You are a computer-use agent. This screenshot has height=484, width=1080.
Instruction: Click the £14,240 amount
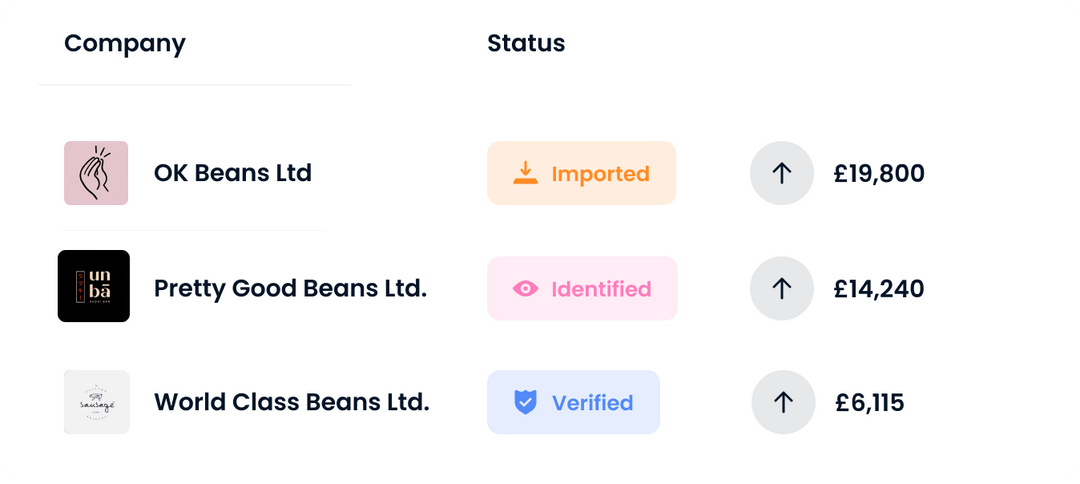pyautogui.click(x=879, y=290)
